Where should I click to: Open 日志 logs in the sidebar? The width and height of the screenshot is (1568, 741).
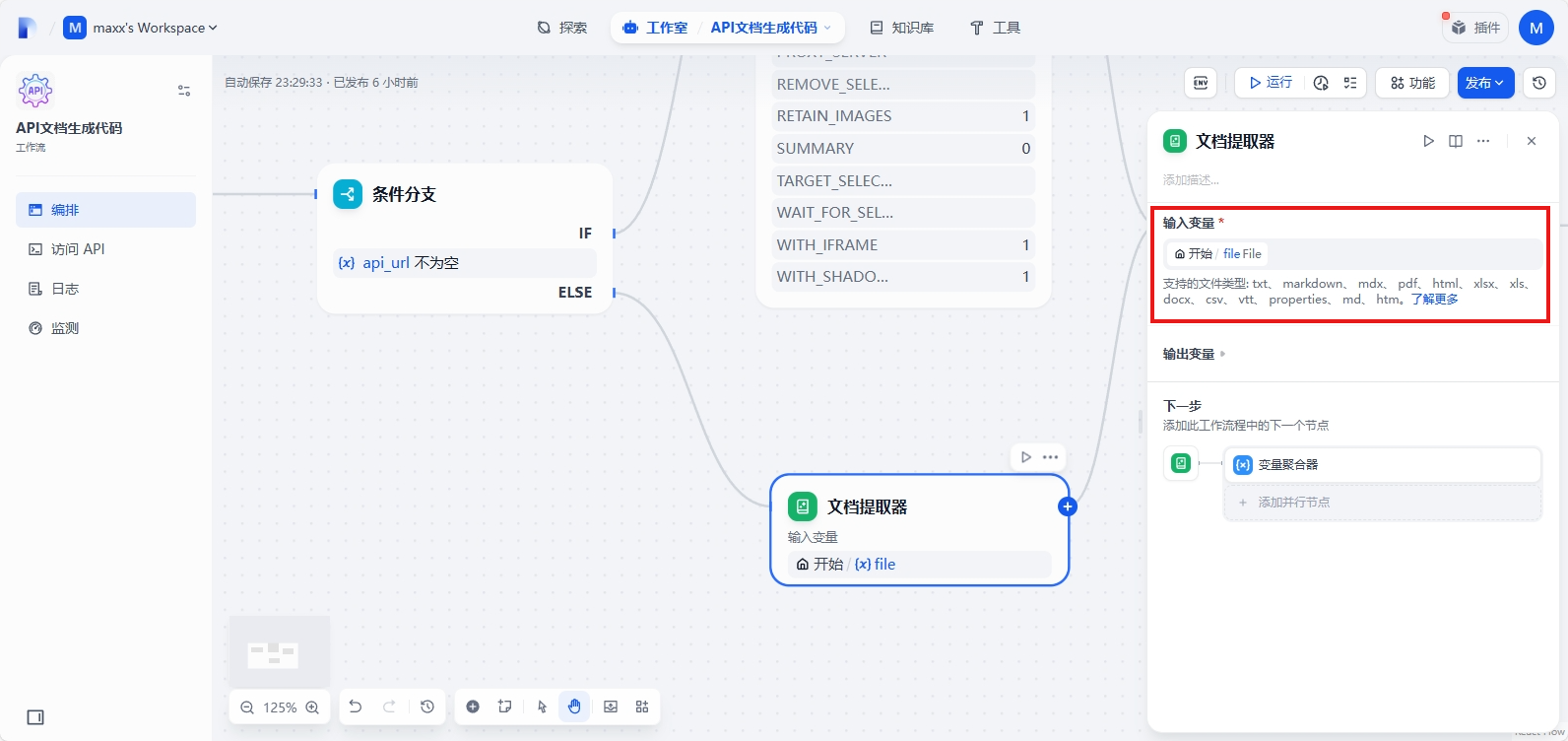105,289
